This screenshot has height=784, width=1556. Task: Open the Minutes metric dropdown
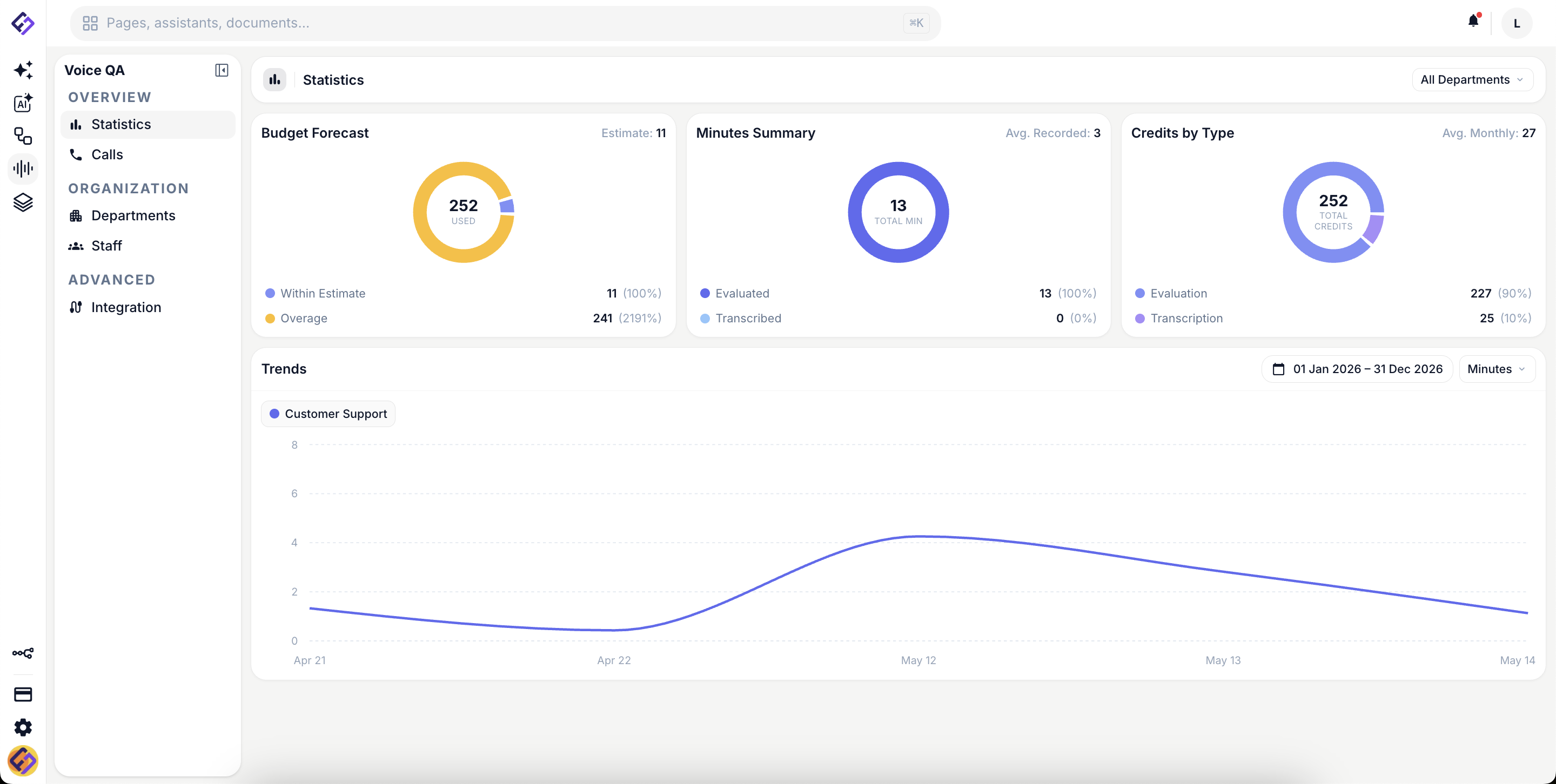[1497, 369]
